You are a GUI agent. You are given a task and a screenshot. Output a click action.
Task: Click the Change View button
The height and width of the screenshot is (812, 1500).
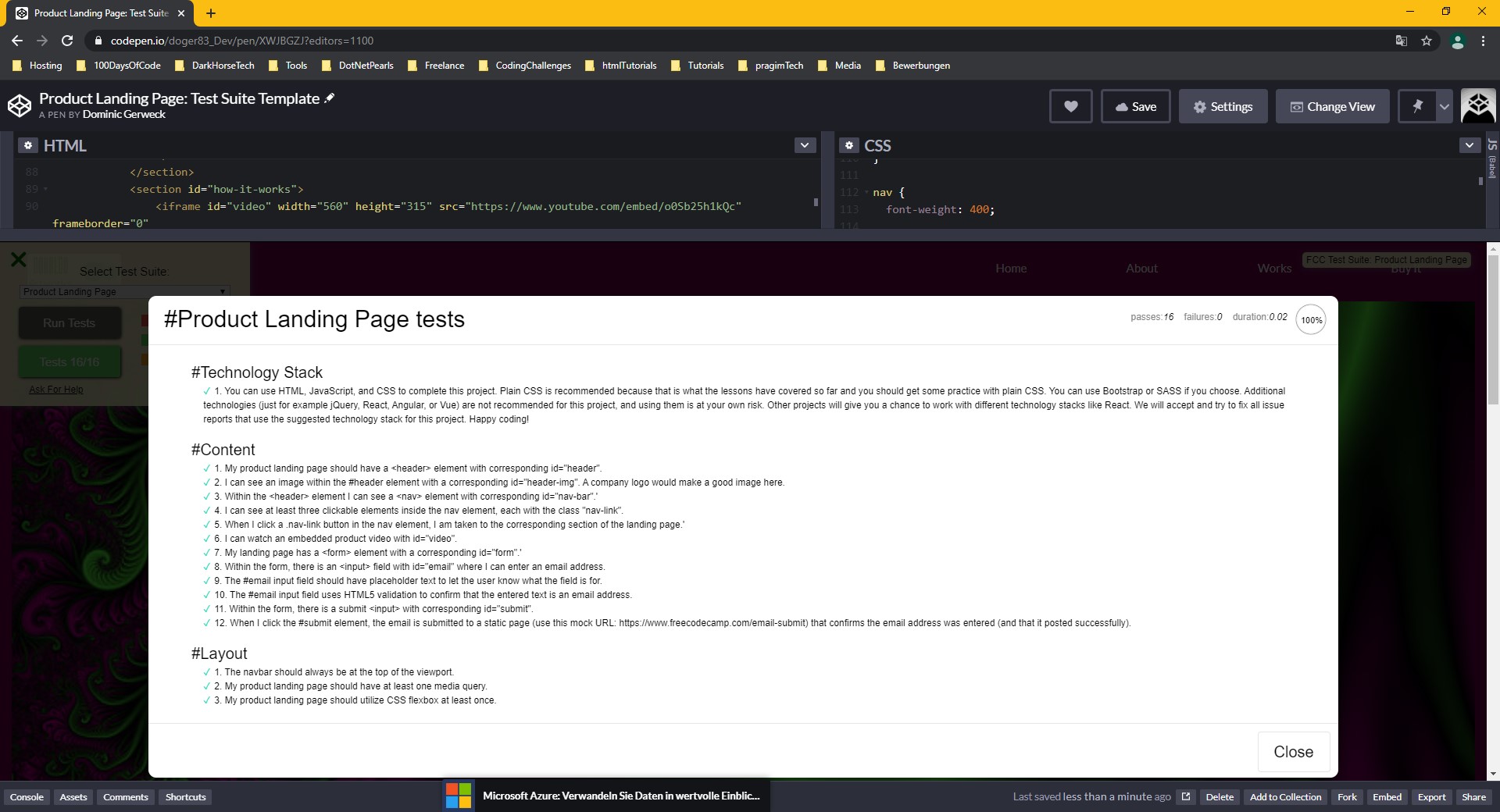click(x=1332, y=107)
